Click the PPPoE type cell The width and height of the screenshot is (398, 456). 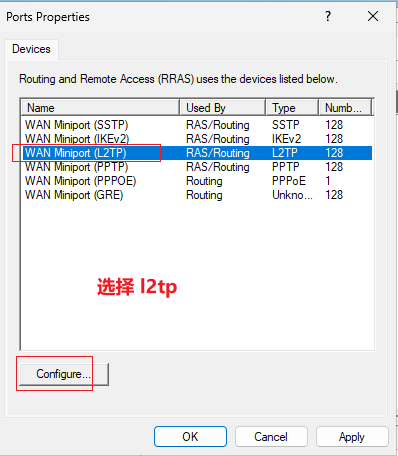click(289, 181)
